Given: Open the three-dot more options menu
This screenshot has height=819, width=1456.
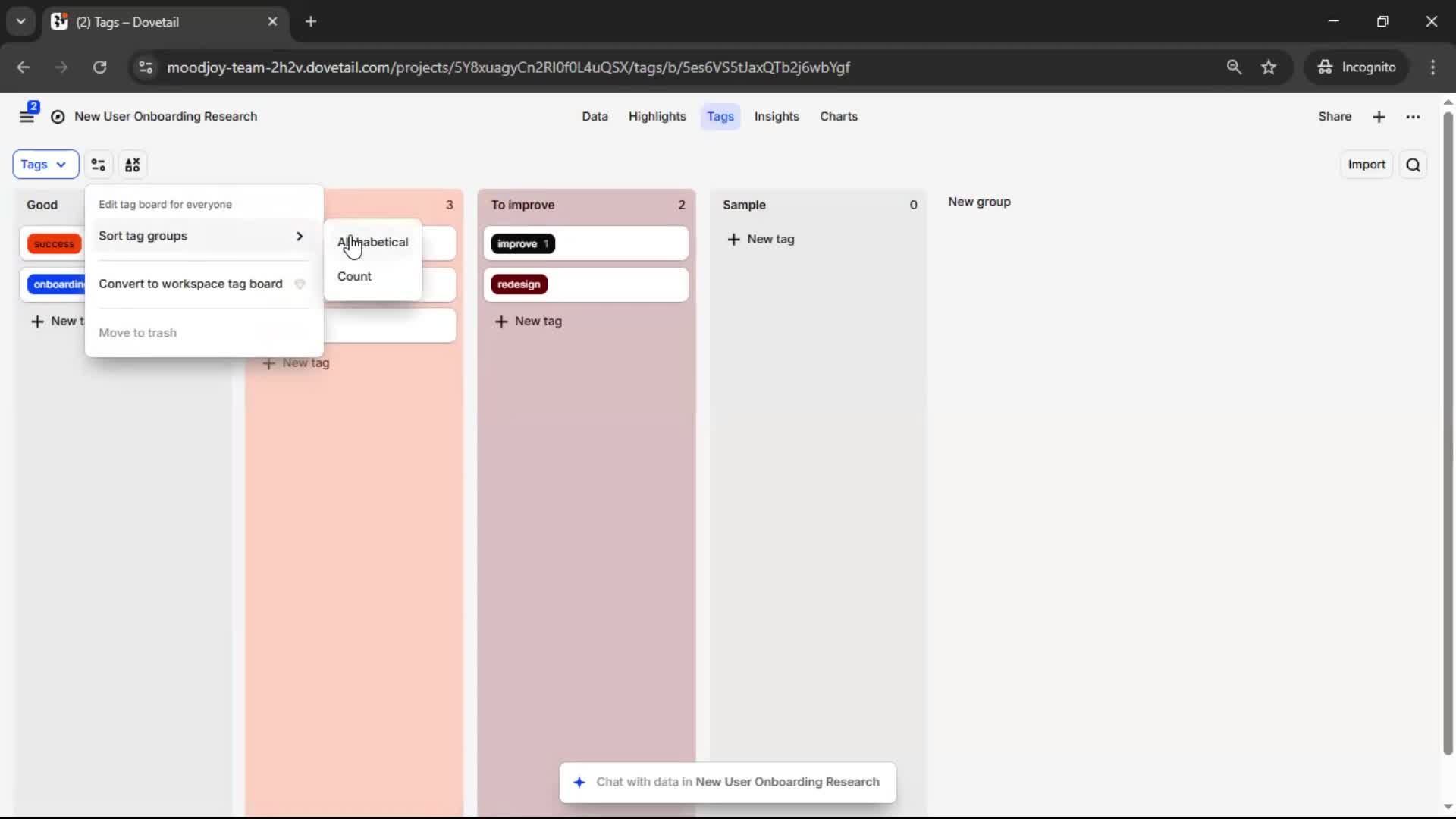Looking at the screenshot, I should coord(1413,117).
